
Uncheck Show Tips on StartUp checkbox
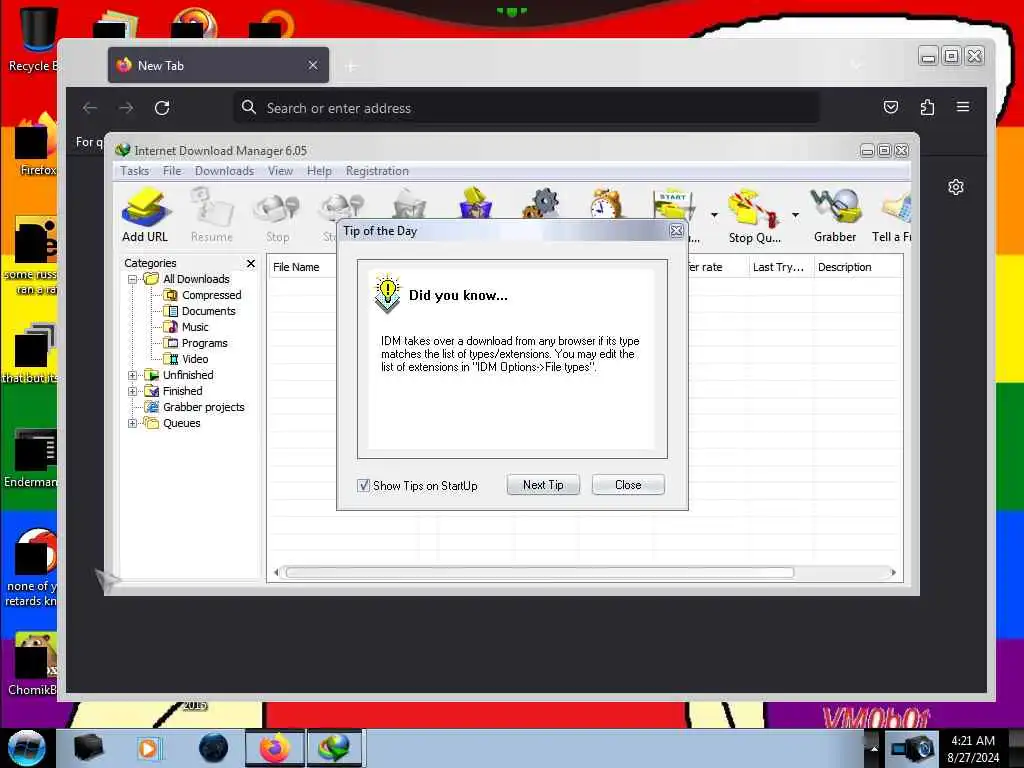click(364, 485)
